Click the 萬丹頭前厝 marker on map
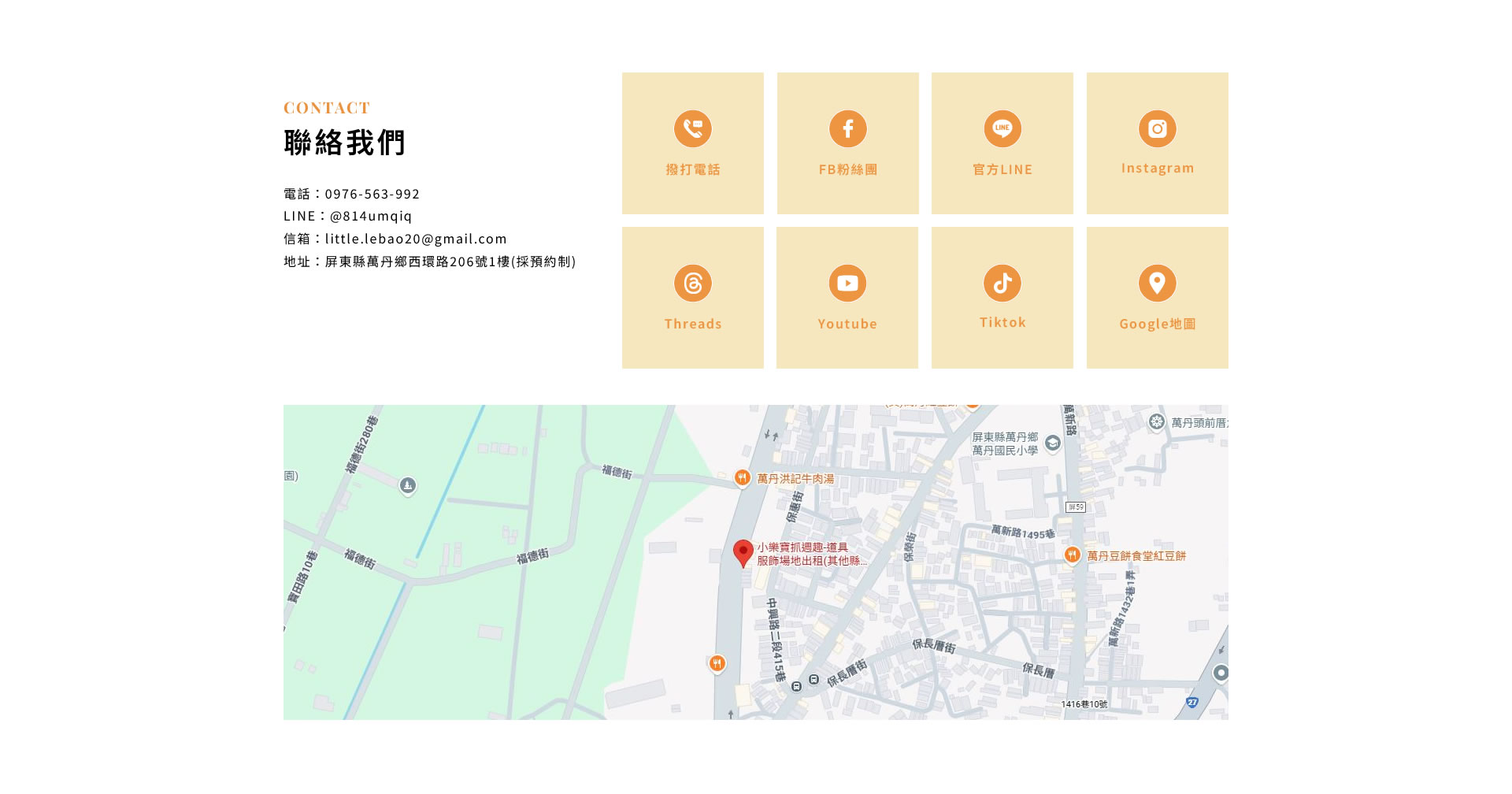The image size is (1512, 794). [1156, 422]
